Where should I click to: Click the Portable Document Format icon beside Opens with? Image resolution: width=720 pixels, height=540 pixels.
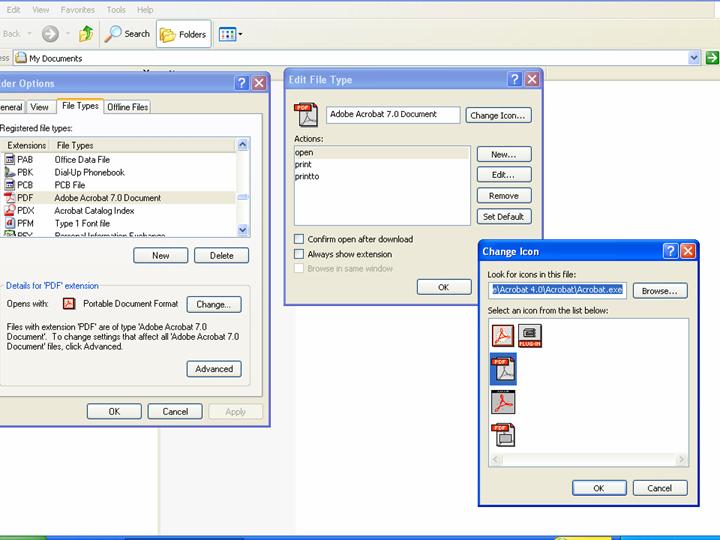[x=69, y=304]
